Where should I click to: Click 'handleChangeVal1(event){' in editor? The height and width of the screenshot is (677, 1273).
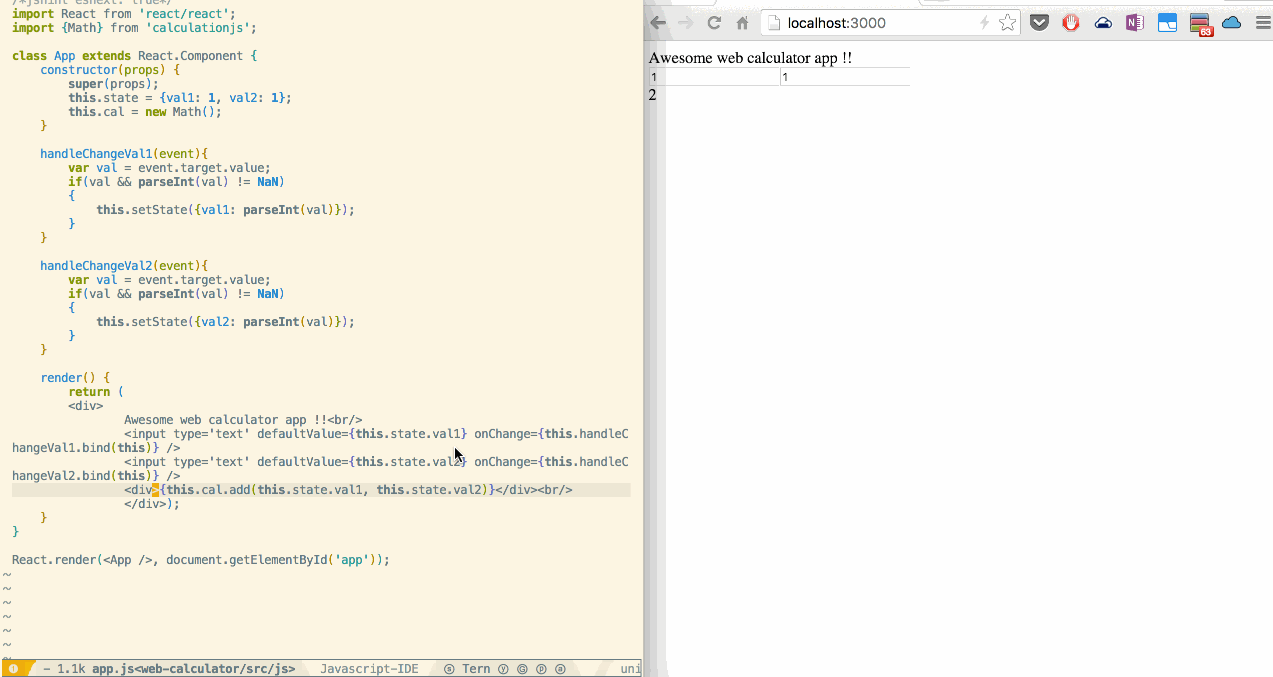click(124, 154)
